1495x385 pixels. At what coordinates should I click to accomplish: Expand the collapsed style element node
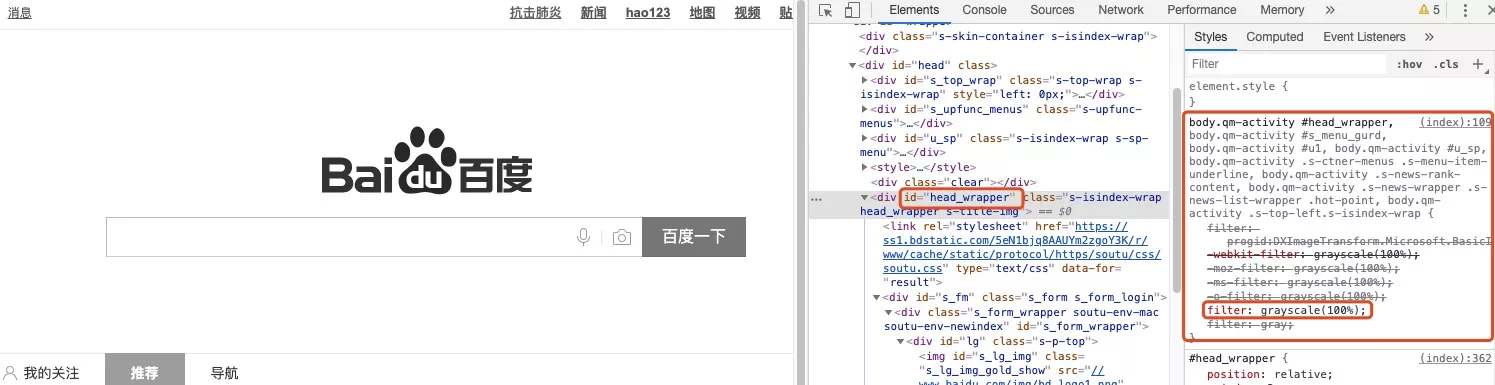click(x=865, y=167)
